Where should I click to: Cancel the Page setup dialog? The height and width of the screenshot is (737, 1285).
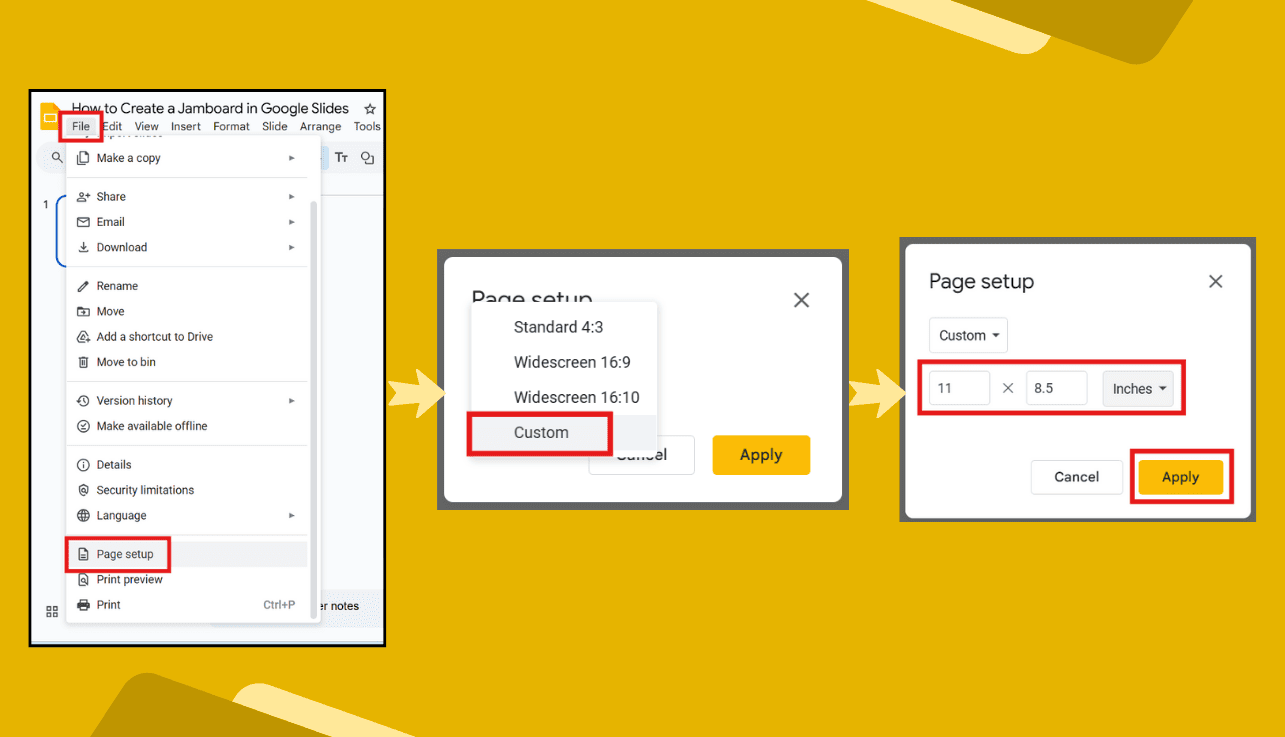(1076, 477)
